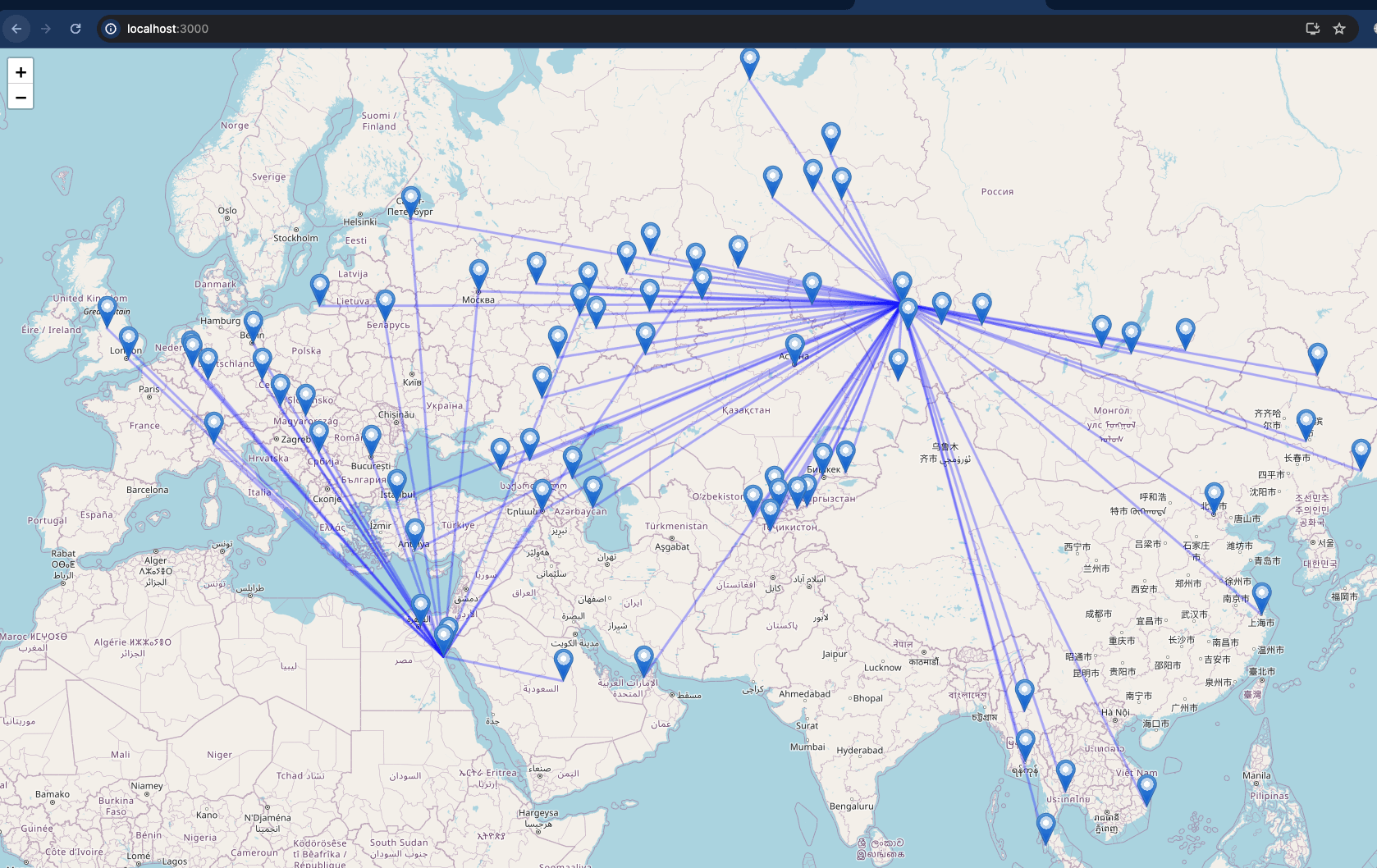Image resolution: width=1377 pixels, height=868 pixels.
Task: Select the marker in Belarus
Action: click(385, 304)
